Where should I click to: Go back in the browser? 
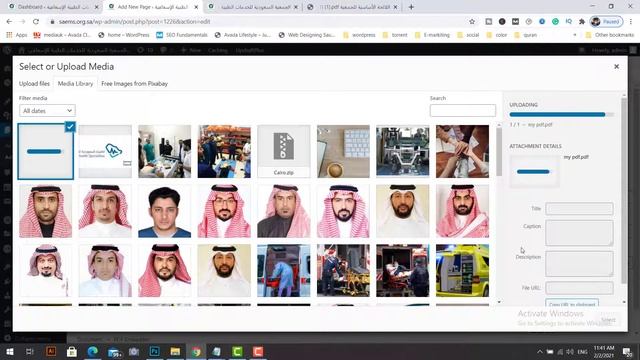coord(9,22)
